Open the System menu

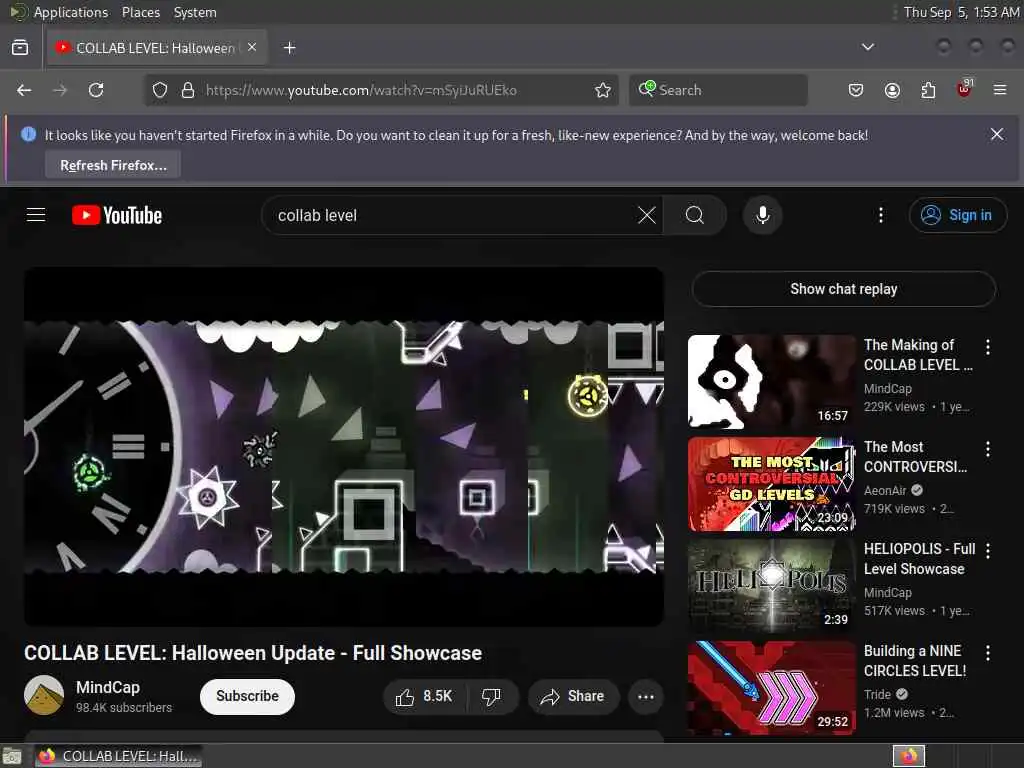(x=195, y=12)
